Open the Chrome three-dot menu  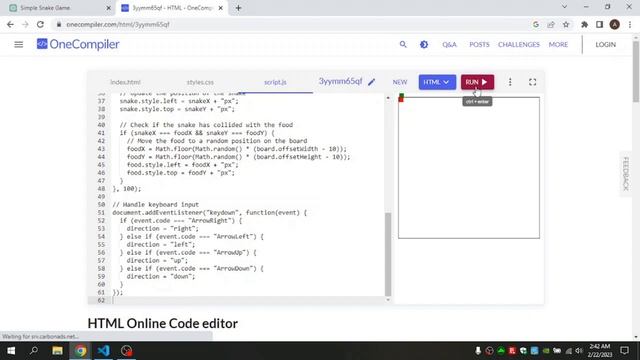tap(630, 24)
